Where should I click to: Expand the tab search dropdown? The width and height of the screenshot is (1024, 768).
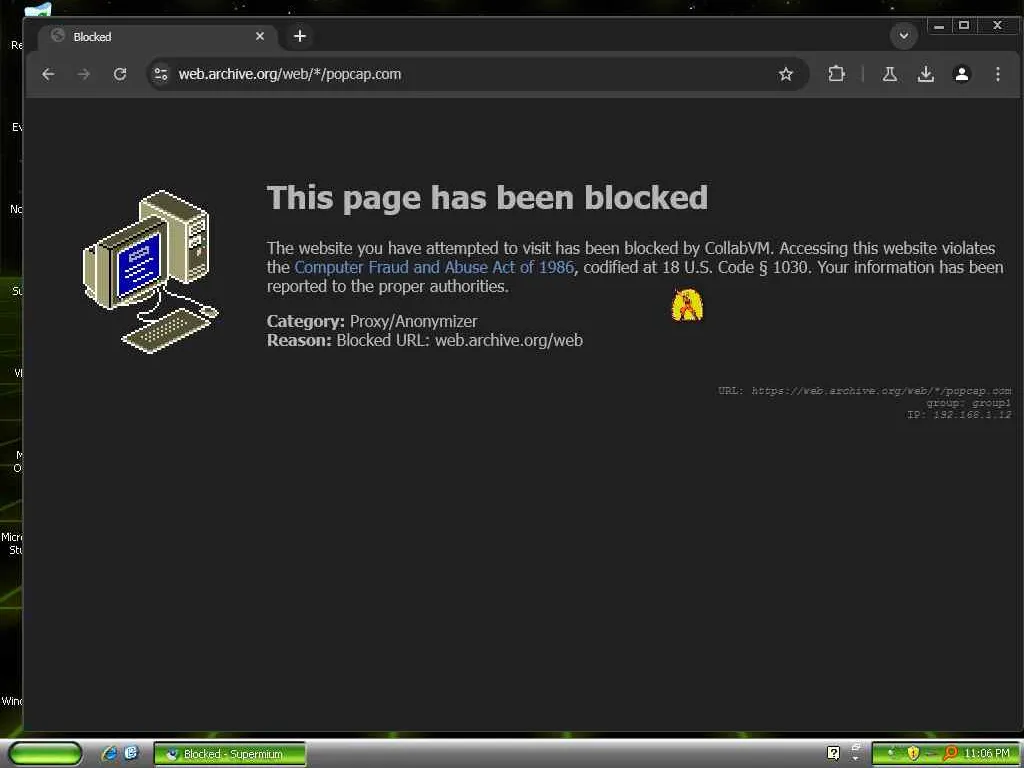(x=904, y=36)
